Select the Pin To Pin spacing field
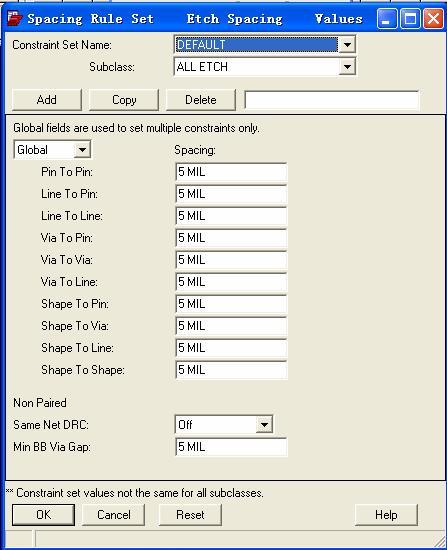447x550 pixels. 231,172
